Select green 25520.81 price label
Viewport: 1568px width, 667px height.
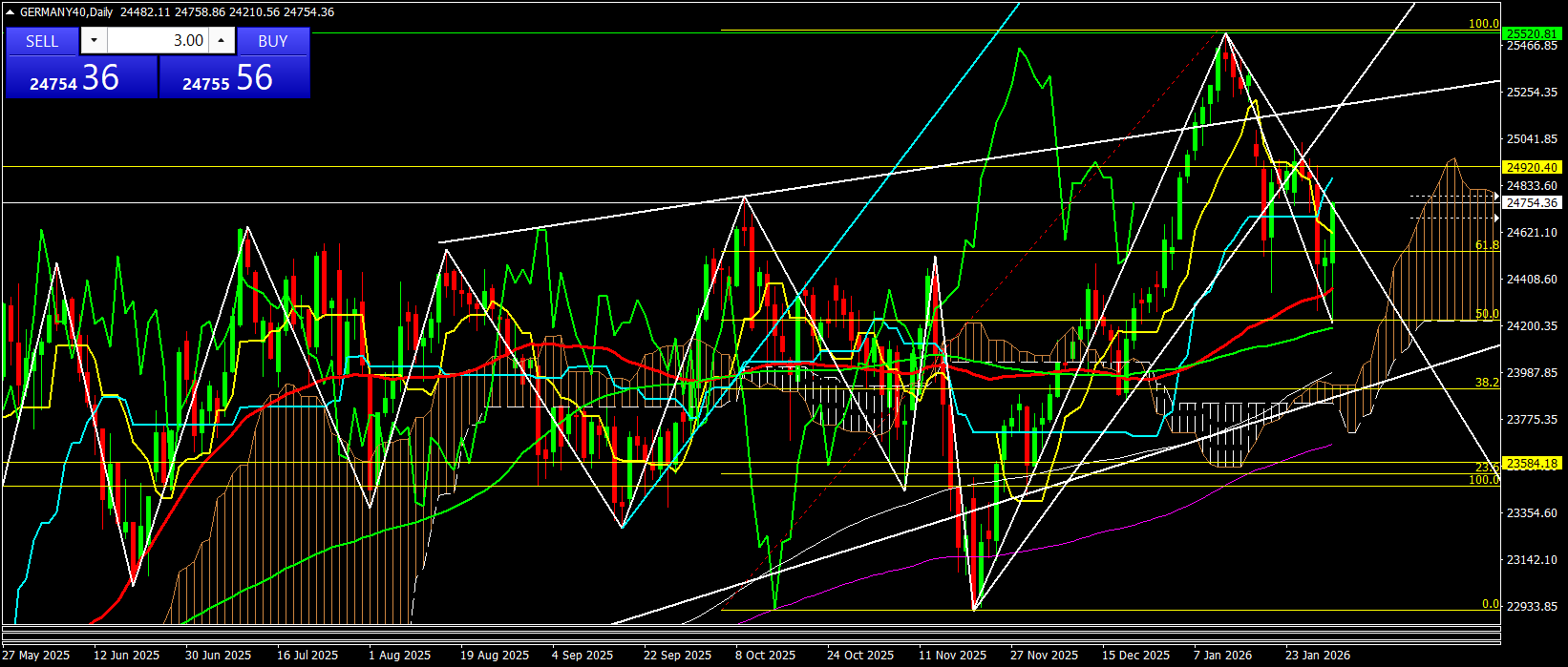click(1532, 33)
